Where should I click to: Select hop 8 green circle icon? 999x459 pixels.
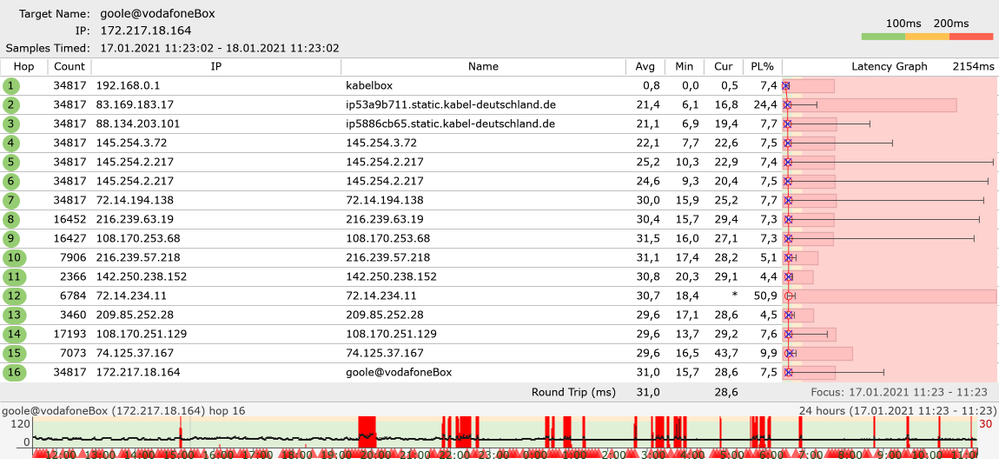click(11, 220)
